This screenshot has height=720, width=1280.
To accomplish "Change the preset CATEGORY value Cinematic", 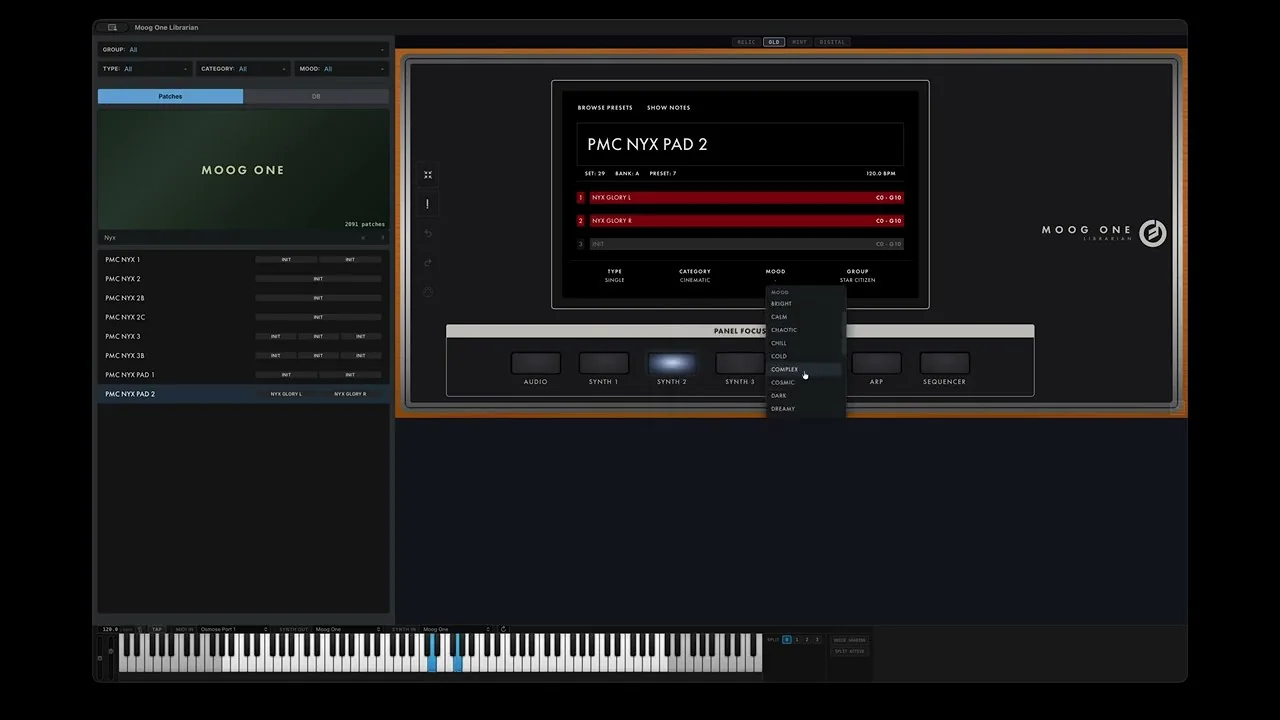I will [x=695, y=280].
